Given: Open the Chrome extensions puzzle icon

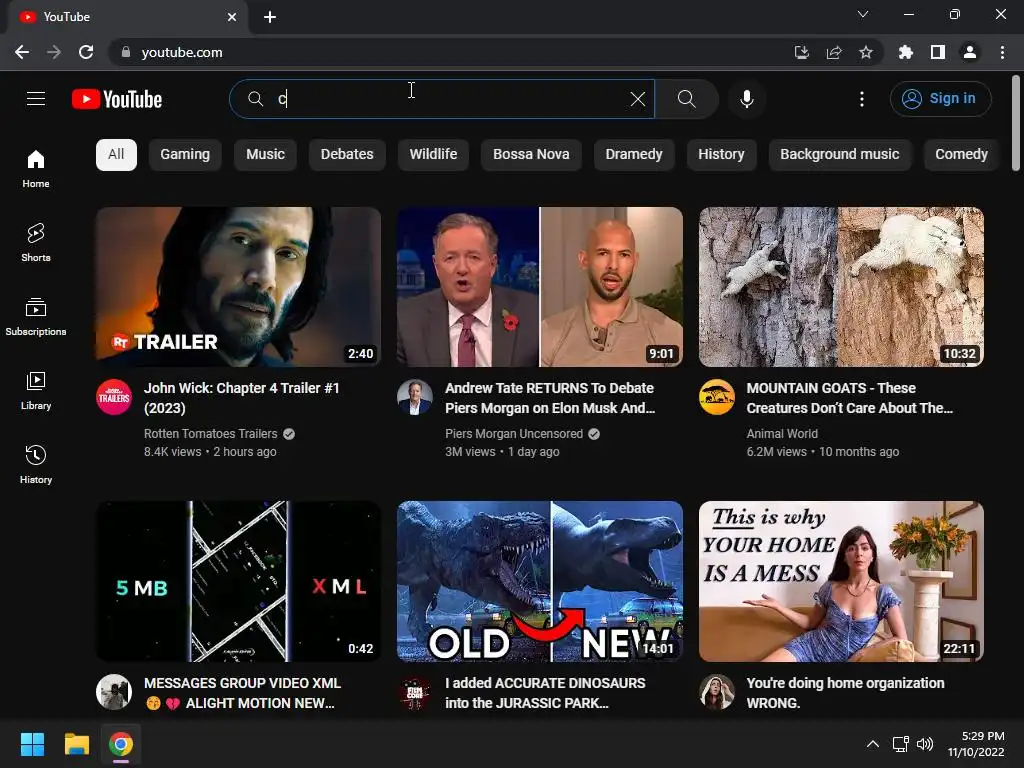Looking at the screenshot, I should point(906,52).
